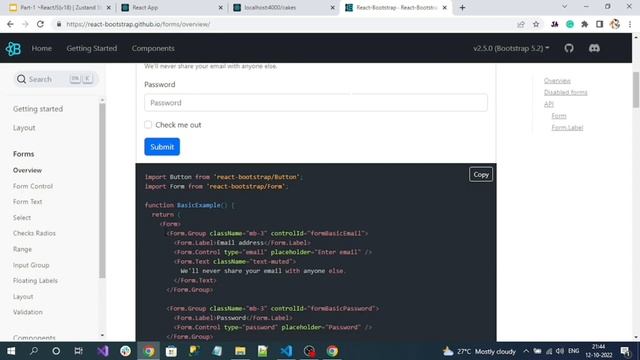This screenshot has width=640, height=360.
Task: Open Range in the sidebar
Action: tap(22, 249)
